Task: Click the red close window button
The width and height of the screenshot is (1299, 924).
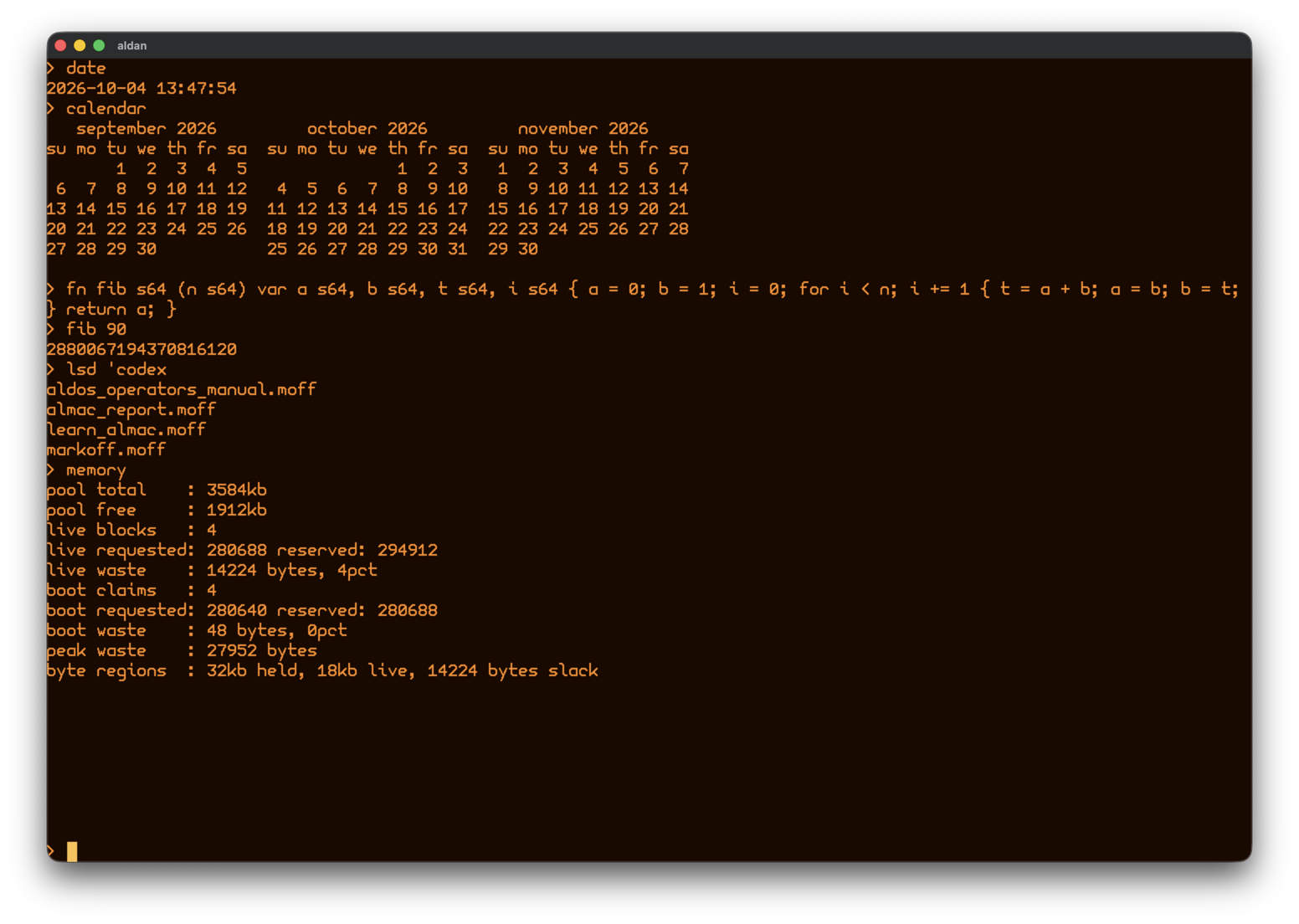Action: pyautogui.click(x=61, y=45)
